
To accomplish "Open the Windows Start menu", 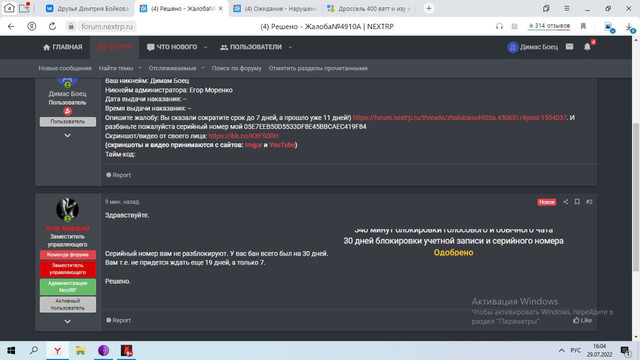I will click(x=11, y=350).
